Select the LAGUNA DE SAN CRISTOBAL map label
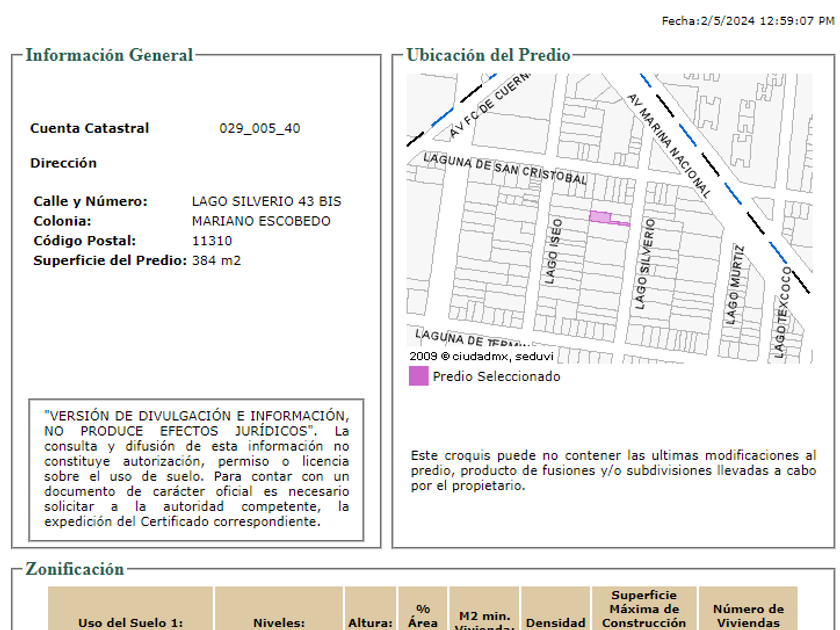This screenshot has height=630, width=840. [505, 169]
